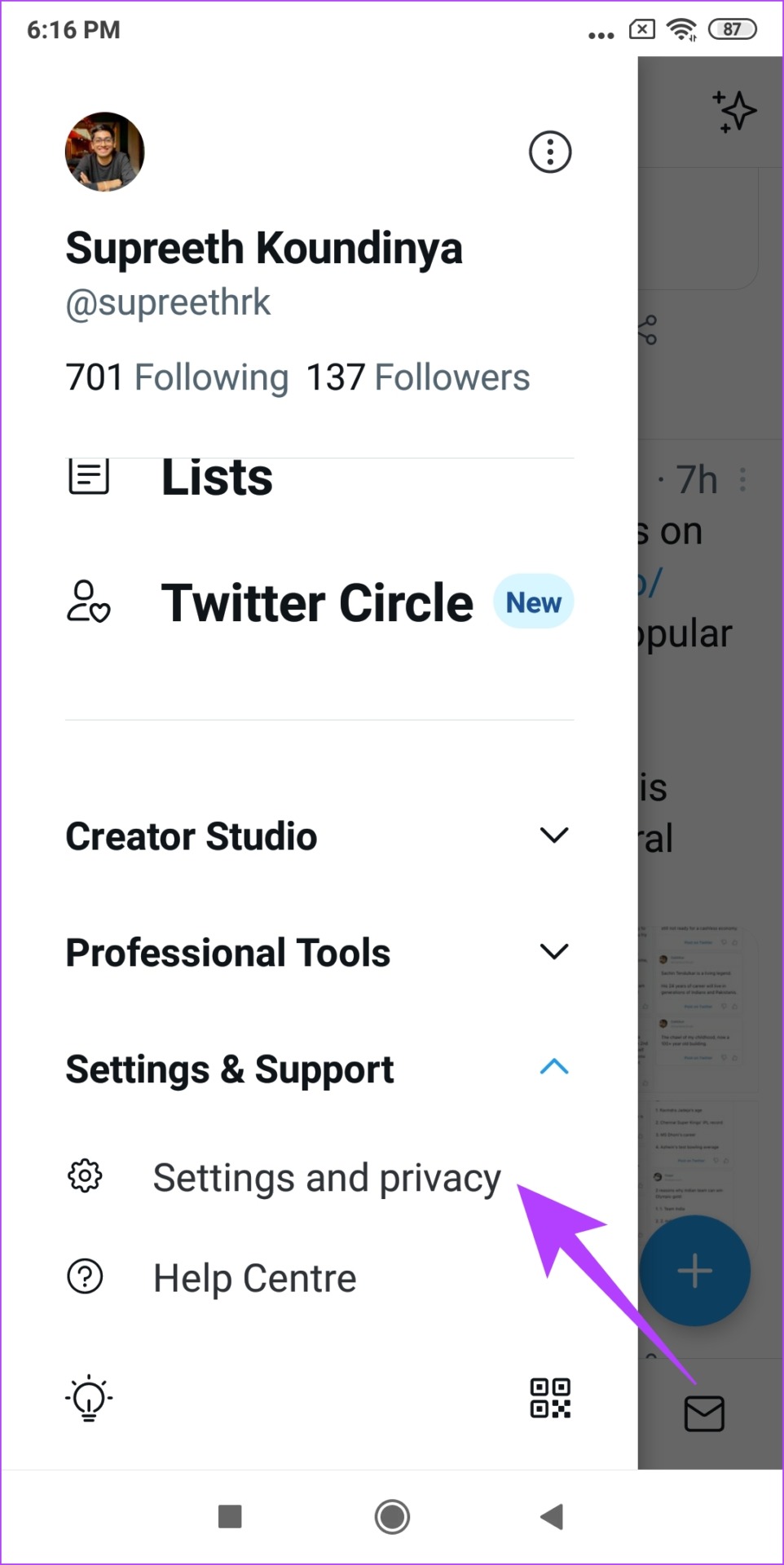Open Settings and privacy
The image size is (784, 1565).
(x=326, y=1178)
